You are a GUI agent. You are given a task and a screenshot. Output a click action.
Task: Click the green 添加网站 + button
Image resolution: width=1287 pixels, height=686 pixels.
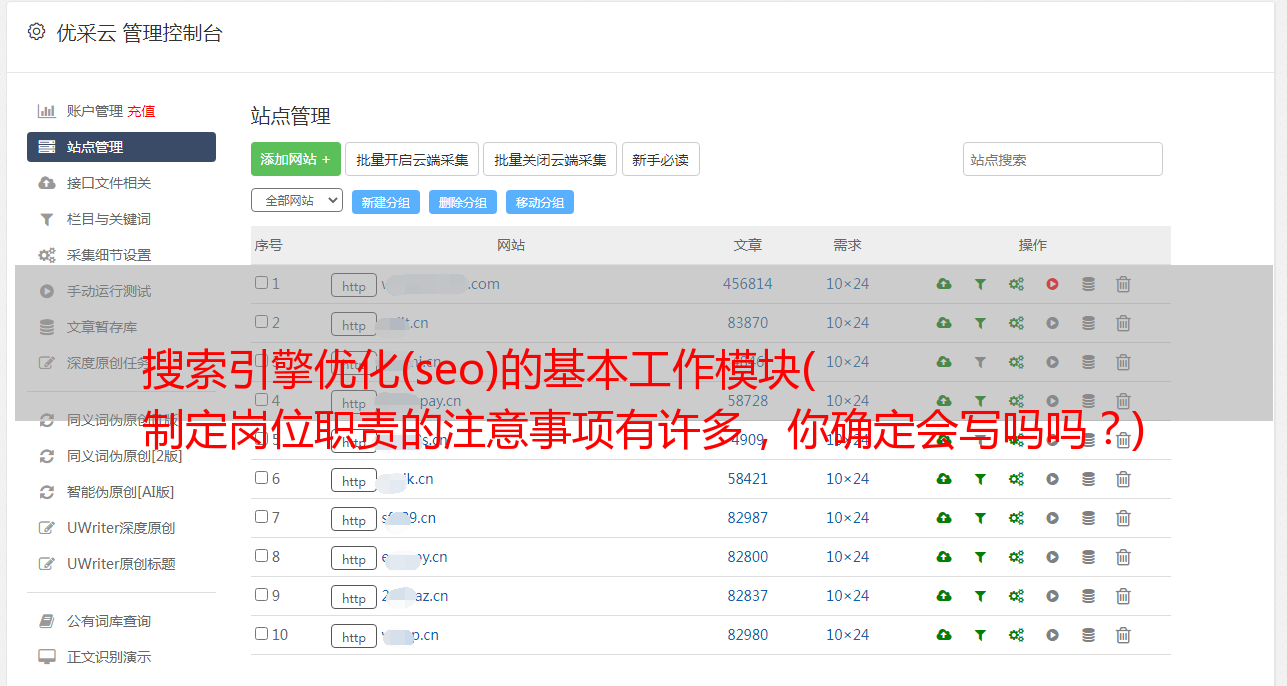[x=296, y=159]
